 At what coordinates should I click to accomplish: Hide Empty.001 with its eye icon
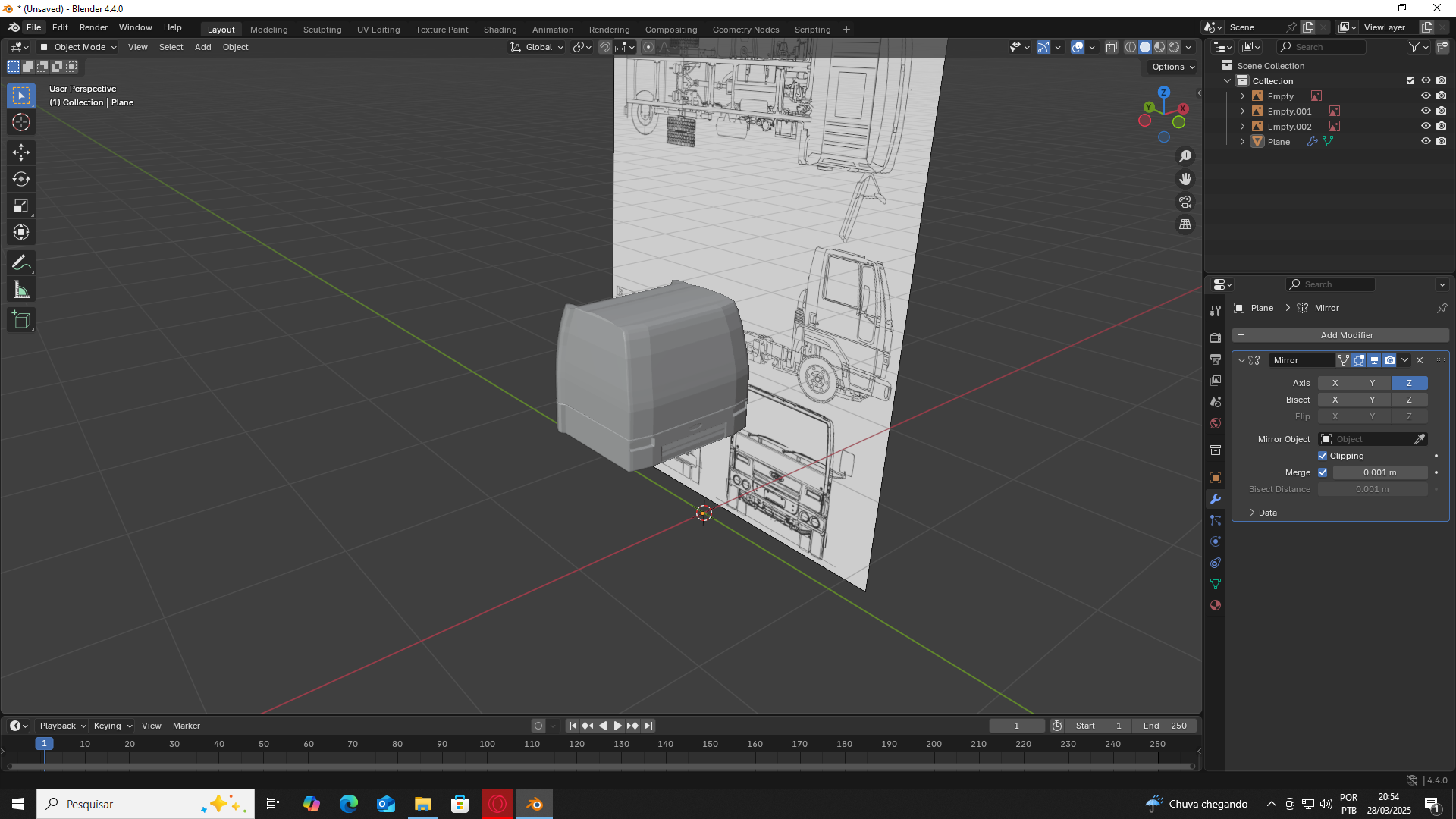tap(1425, 111)
